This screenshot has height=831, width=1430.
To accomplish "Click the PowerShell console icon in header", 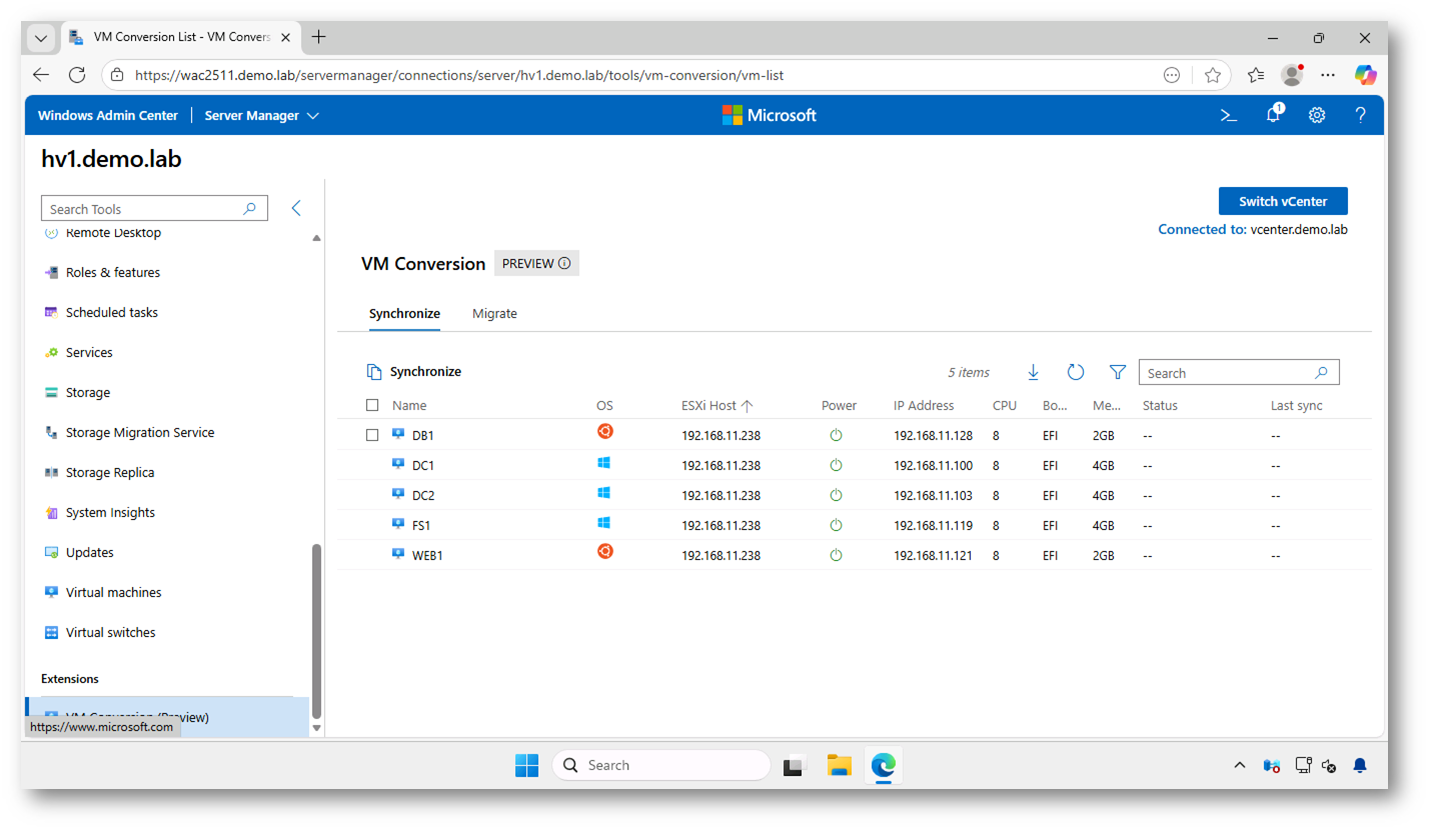I will coord(1229,115).
